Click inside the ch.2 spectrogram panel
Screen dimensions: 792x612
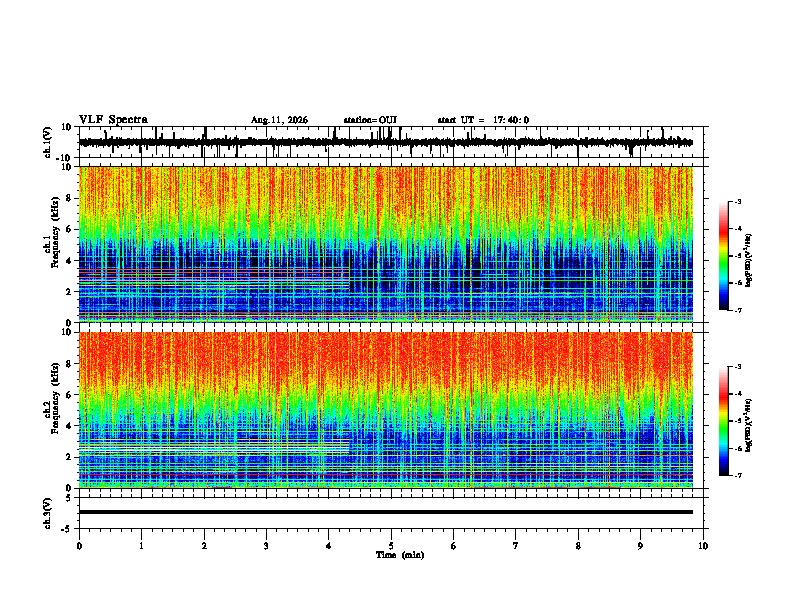[386, 410]
